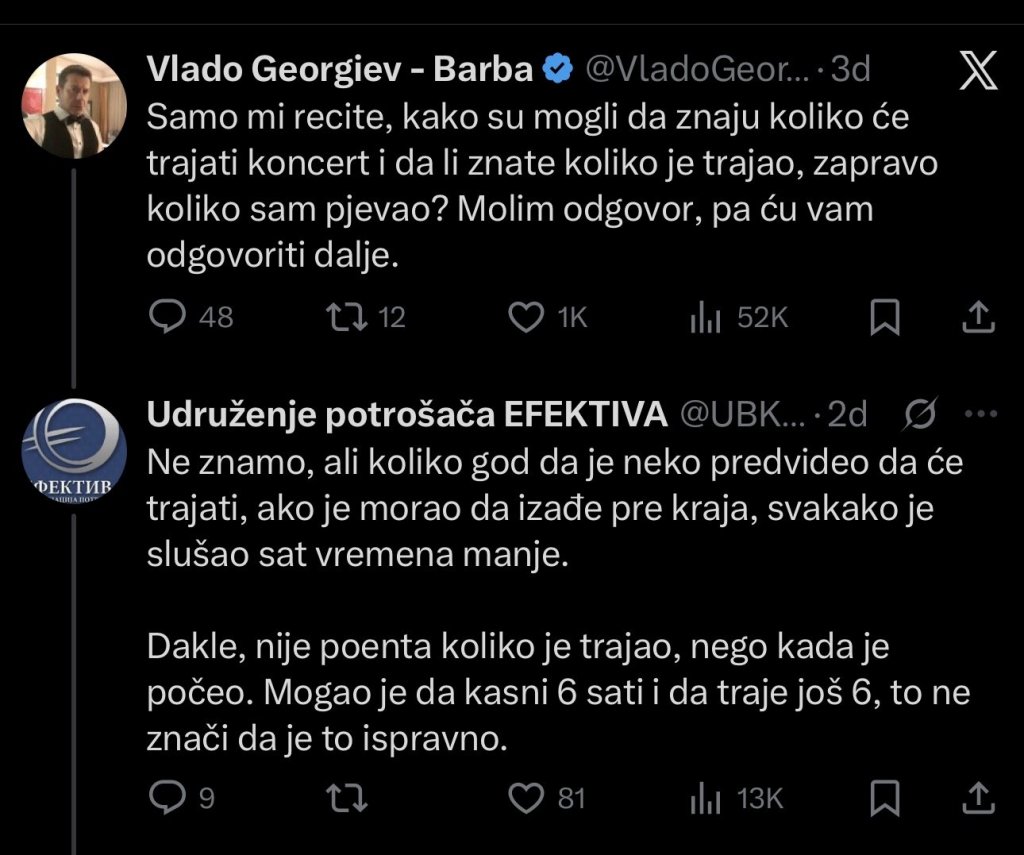Like the EFEKTIVA reply
Viewport: 1024px width, 855px height.
525,799
